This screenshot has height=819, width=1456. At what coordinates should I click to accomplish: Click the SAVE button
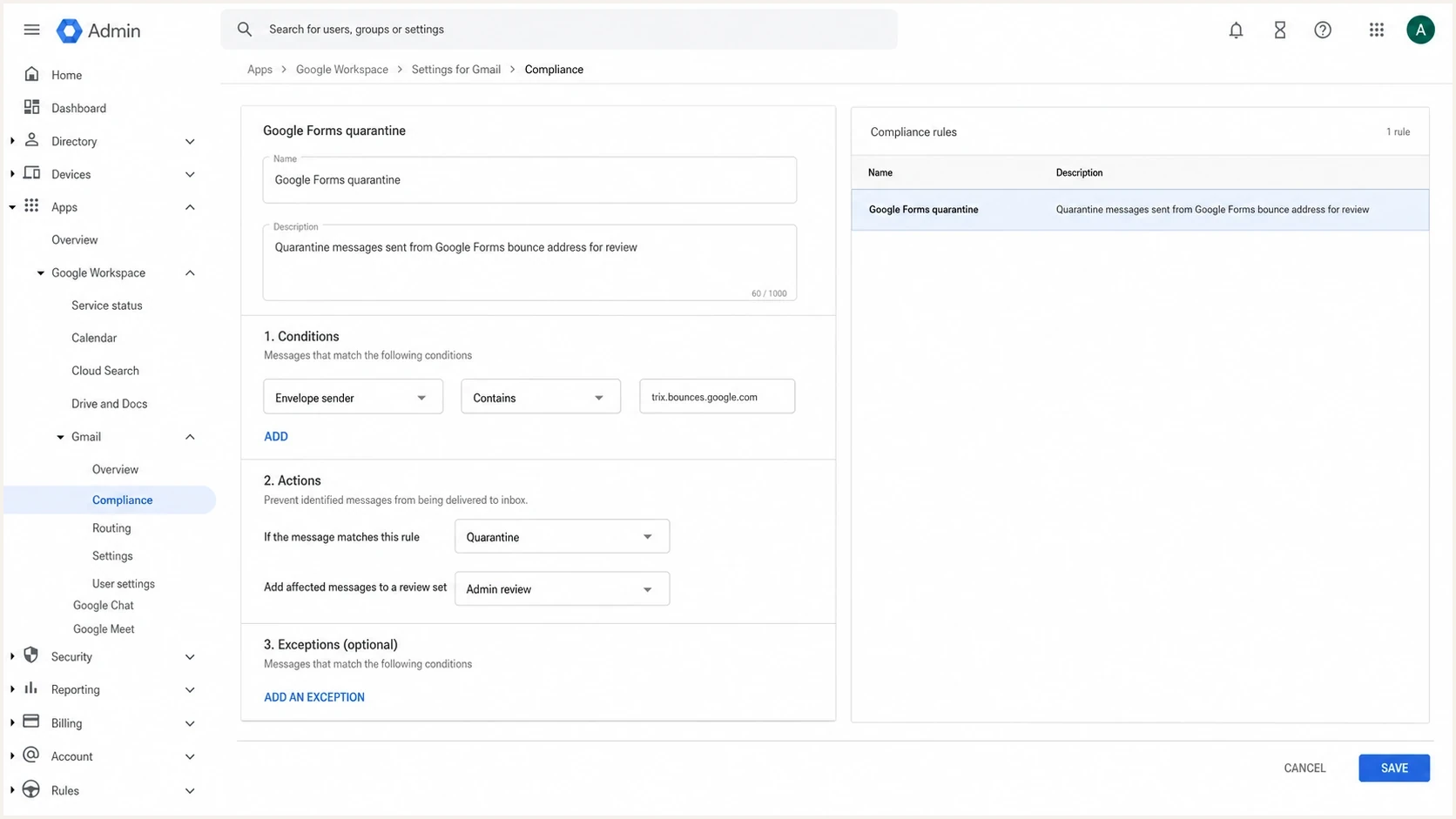(1394, 768)
